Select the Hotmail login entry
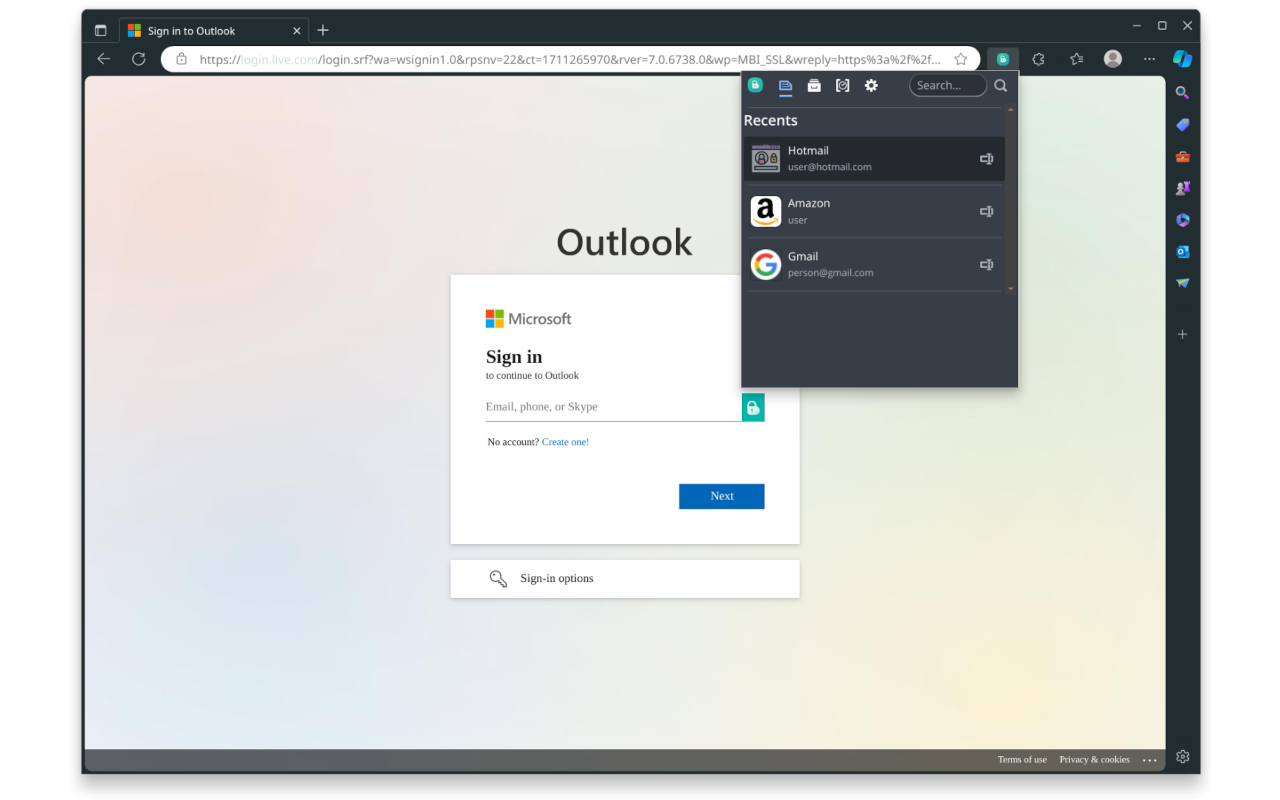The height and width of the screenshot is (800, 1280). [874, 159]
